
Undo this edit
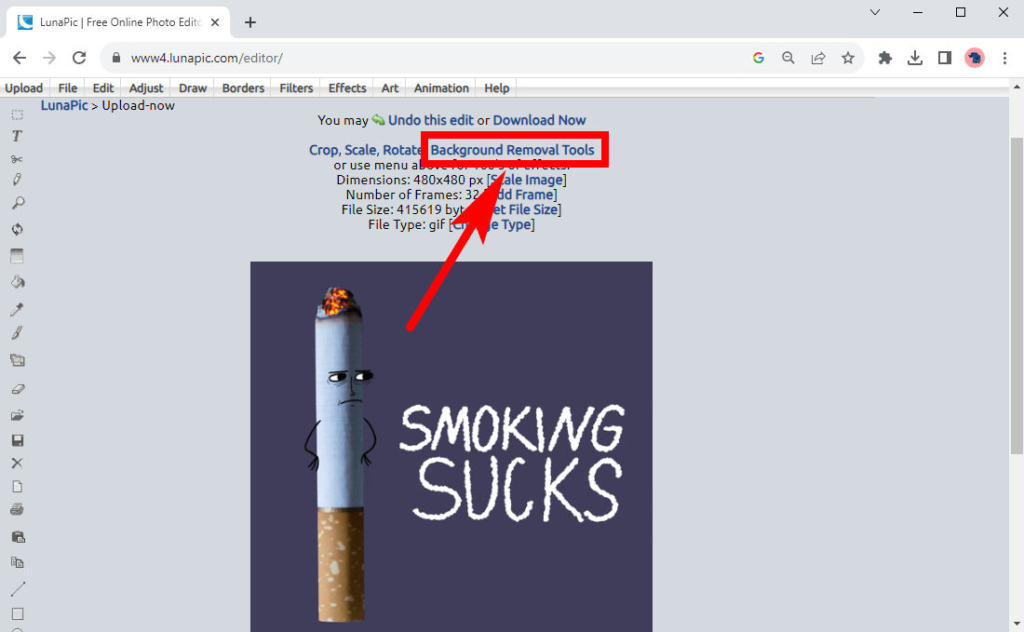(x=432, y=119)
